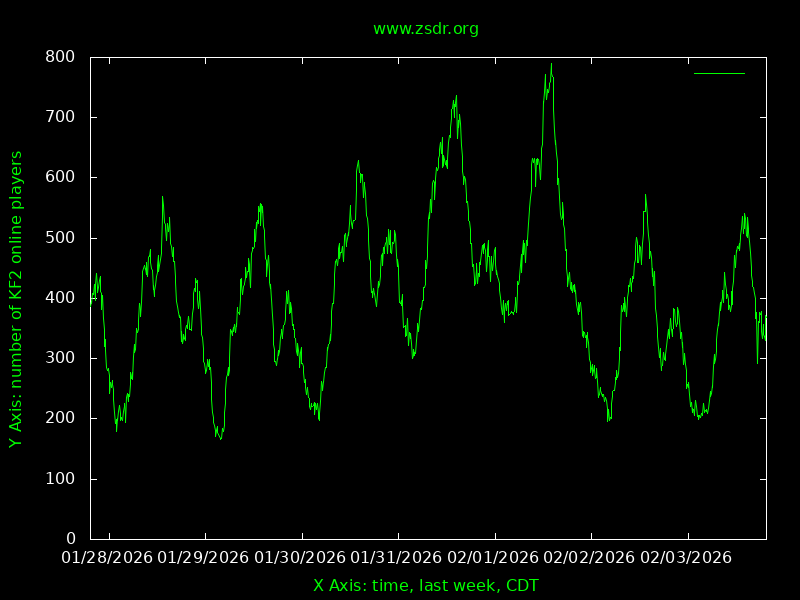Click the 0 value on Y axis
This screenshot has width=800, height=600.
71,539
